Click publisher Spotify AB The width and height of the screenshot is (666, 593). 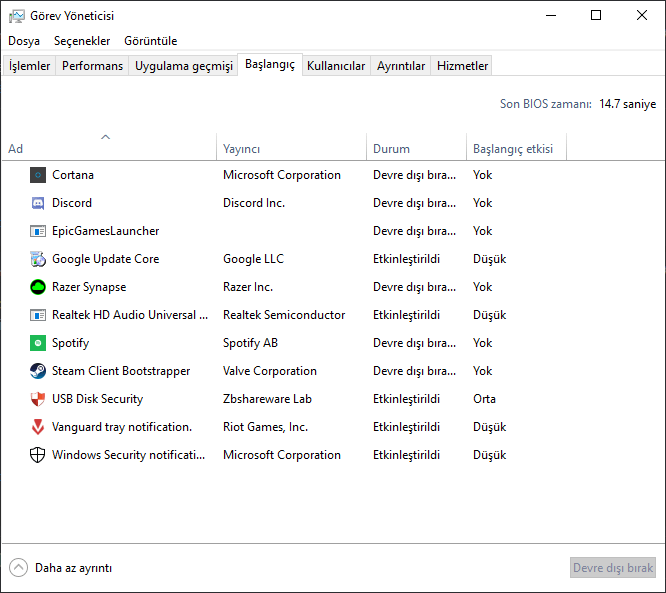point(250,343)
